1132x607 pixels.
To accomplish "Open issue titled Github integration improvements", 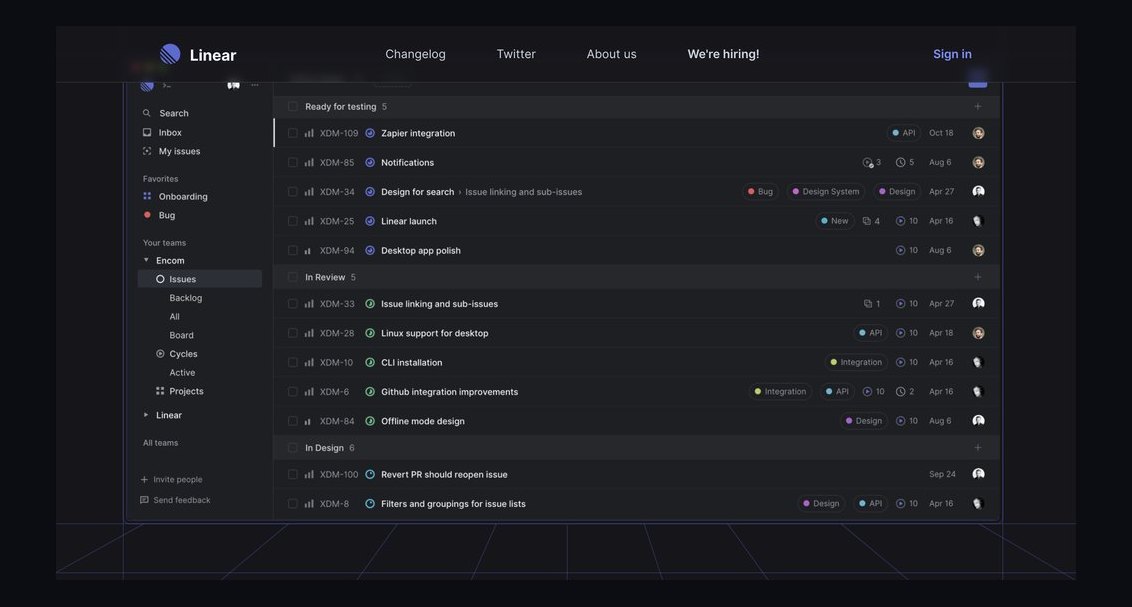I will [450, 392].
